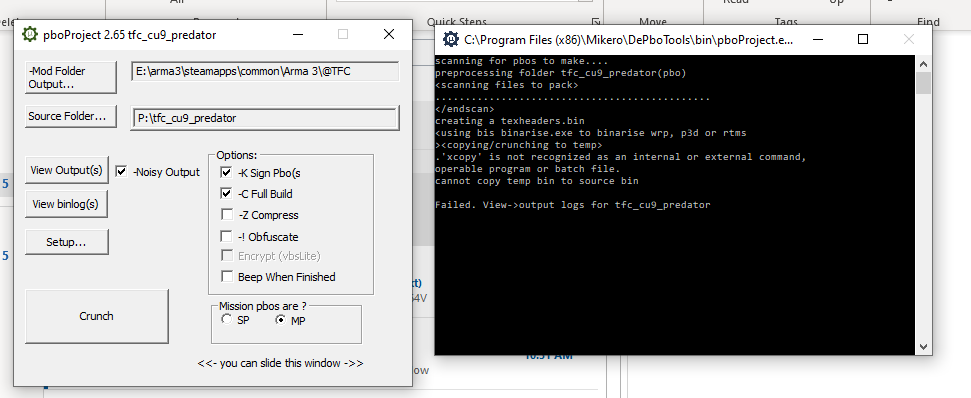Screen dimensions: 971x398
Task: Click 'Failed. View->output logs' console line
Action: pyautogui.click(x=573, y=204)
